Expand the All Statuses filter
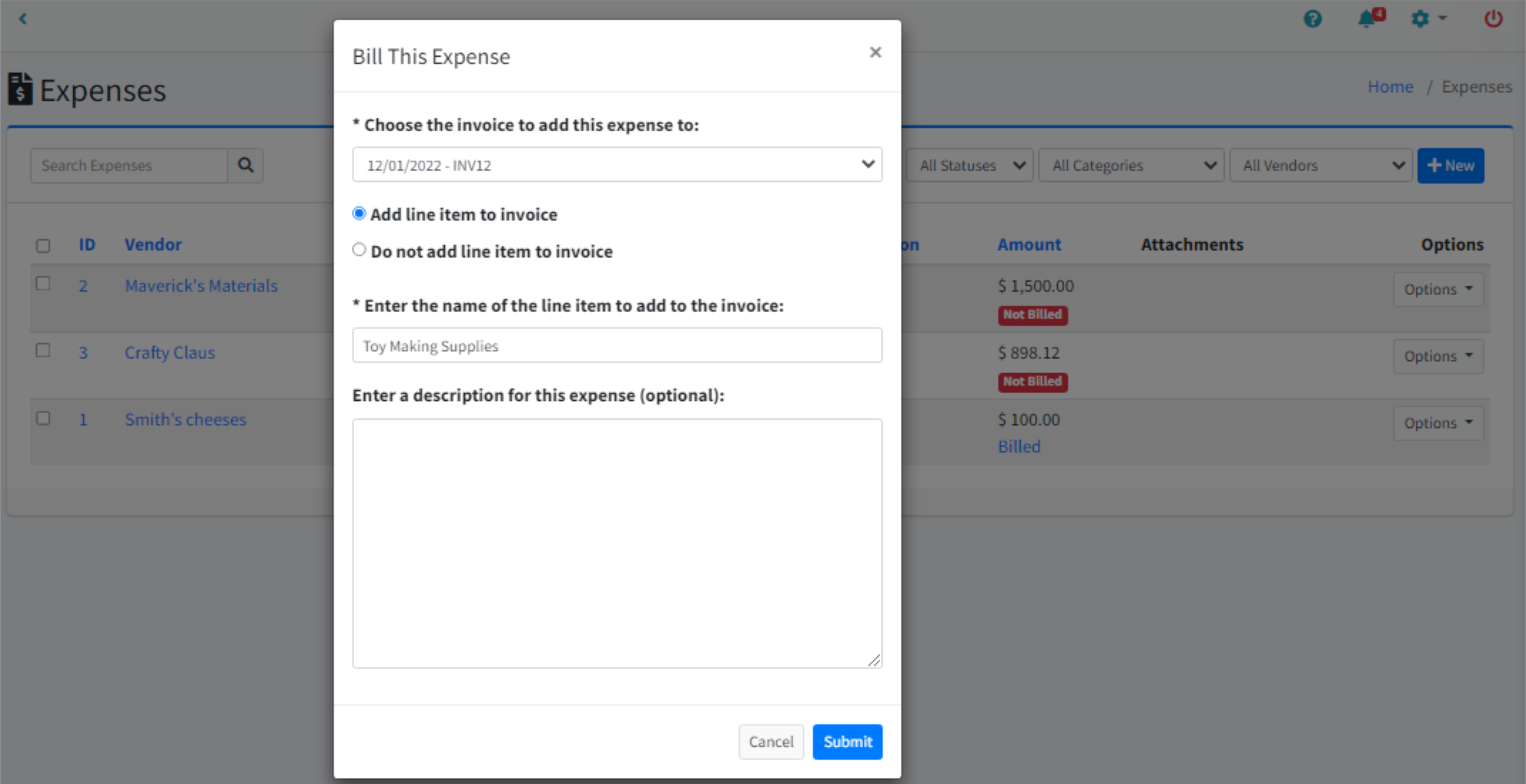 point(970,165)
